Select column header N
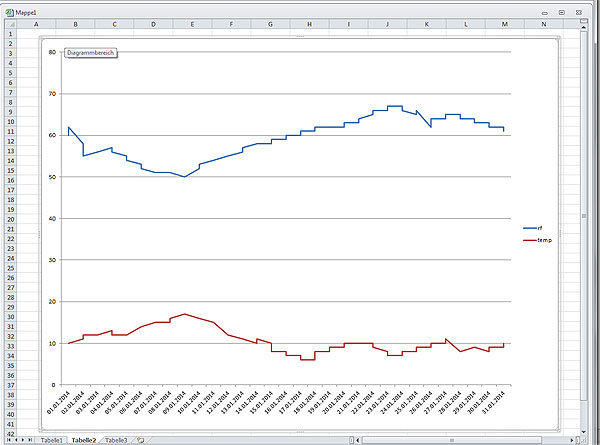Image resolution: width=600 pixels, height=445 pixels. coord(543,23)
